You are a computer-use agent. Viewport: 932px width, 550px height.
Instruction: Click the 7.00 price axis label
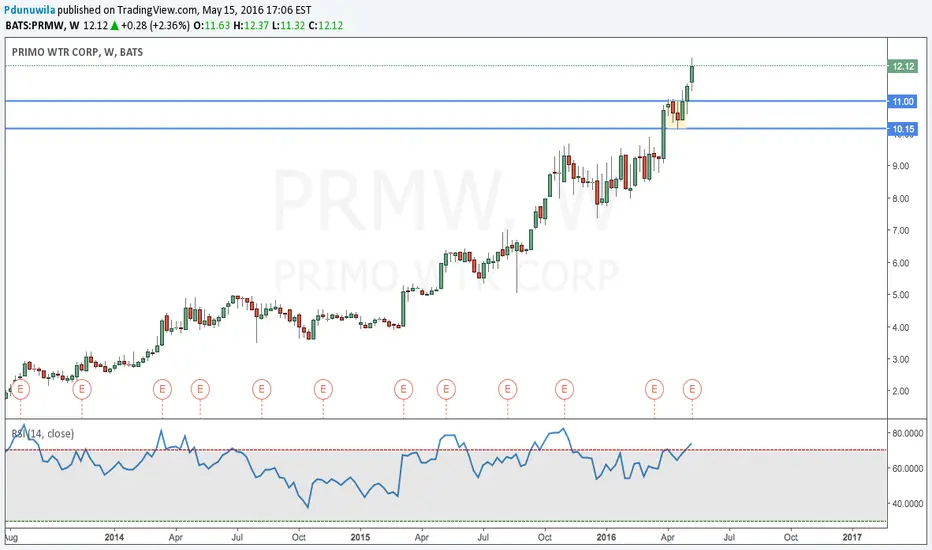[x=900, y=231]
